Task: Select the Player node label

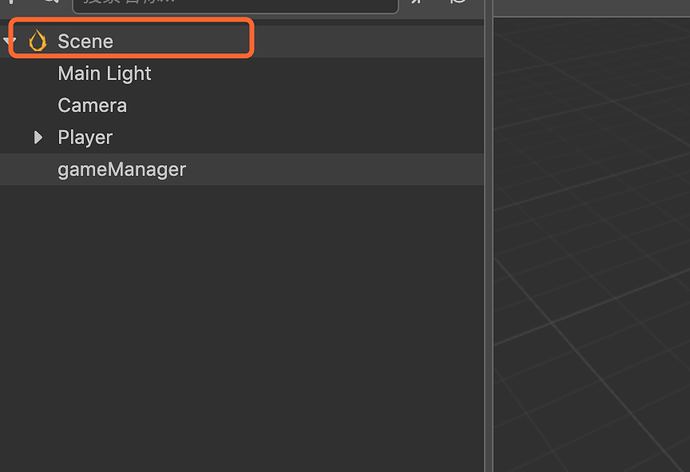Action: click(85, 137)
